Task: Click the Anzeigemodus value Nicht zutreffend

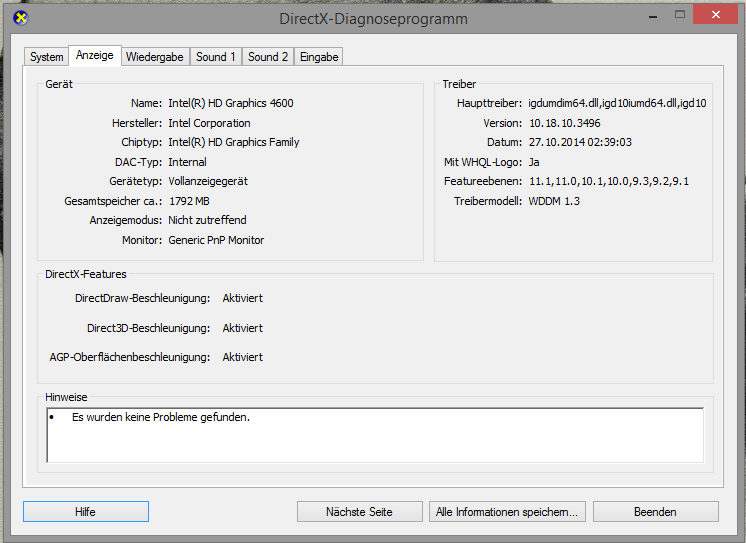Action: coord(207,220)
